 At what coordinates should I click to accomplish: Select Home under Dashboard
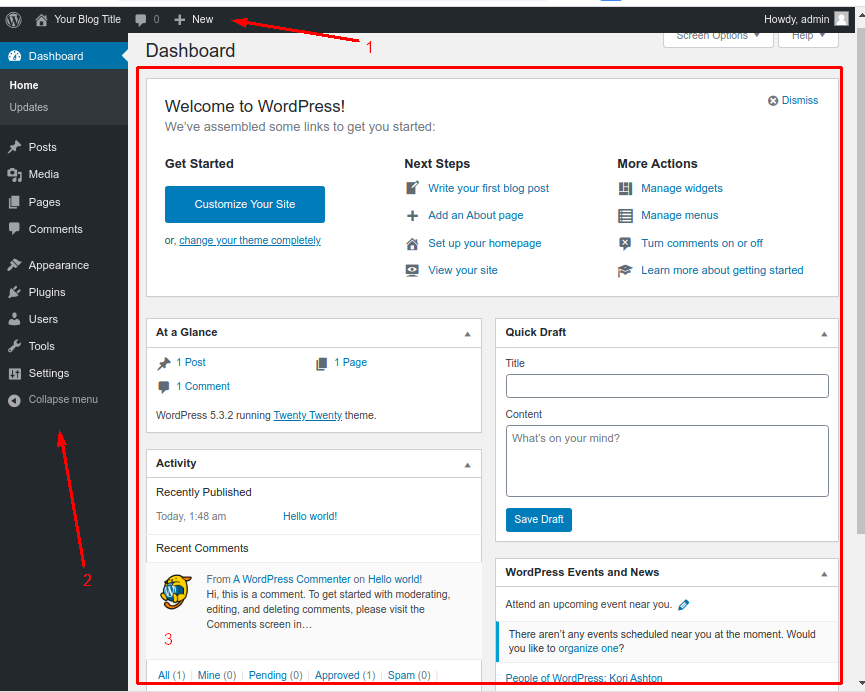[24, 85]
